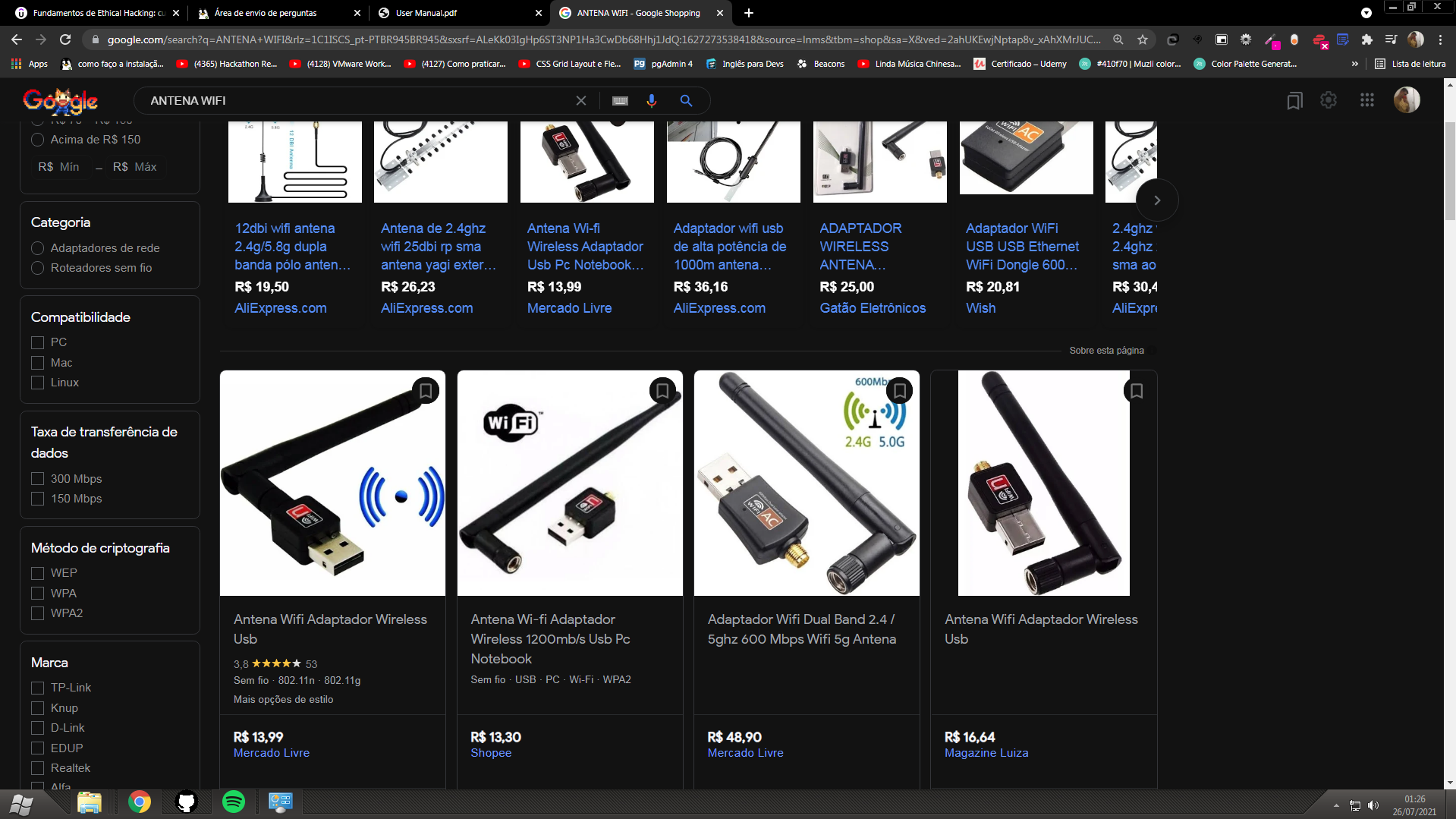
Task: Show next products in the carousel
Action: [1157, 200]
